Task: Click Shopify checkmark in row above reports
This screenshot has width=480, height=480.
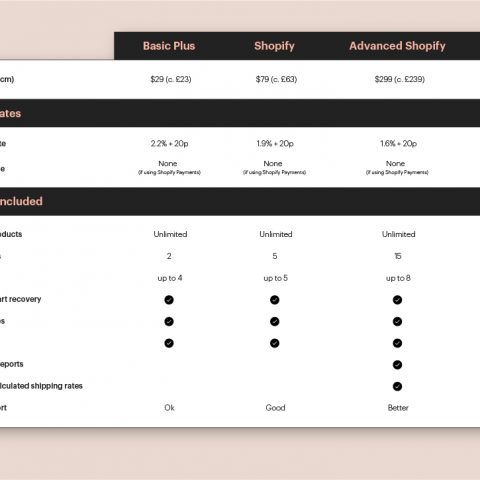Action: pos(275,343)
